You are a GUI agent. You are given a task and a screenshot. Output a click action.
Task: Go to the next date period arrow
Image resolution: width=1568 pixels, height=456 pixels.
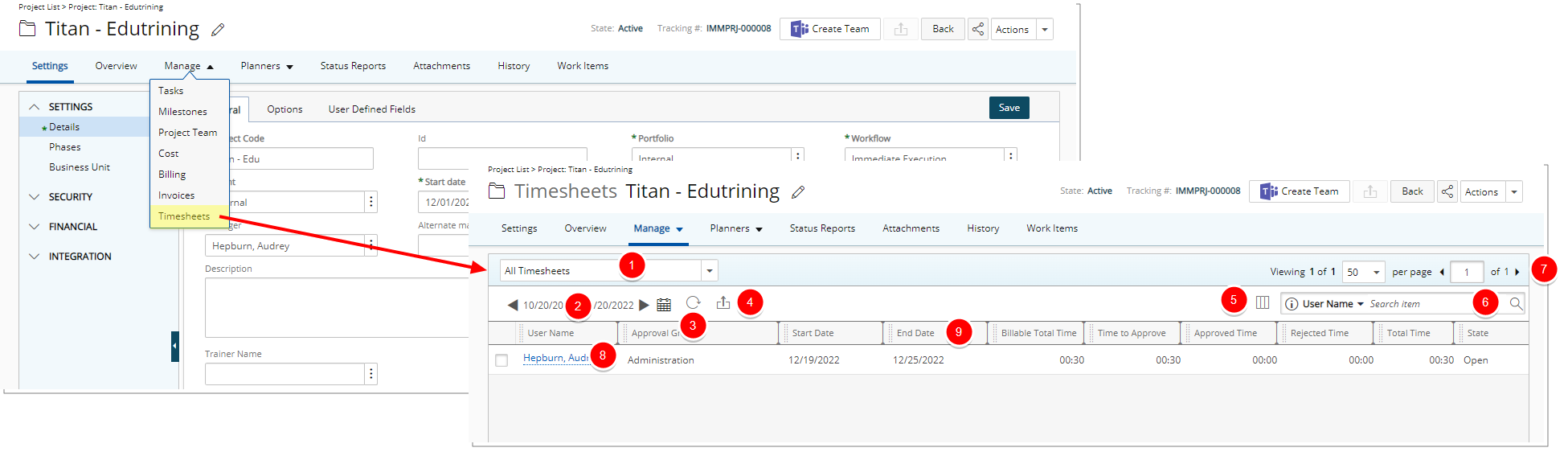[x=644, y=305]
